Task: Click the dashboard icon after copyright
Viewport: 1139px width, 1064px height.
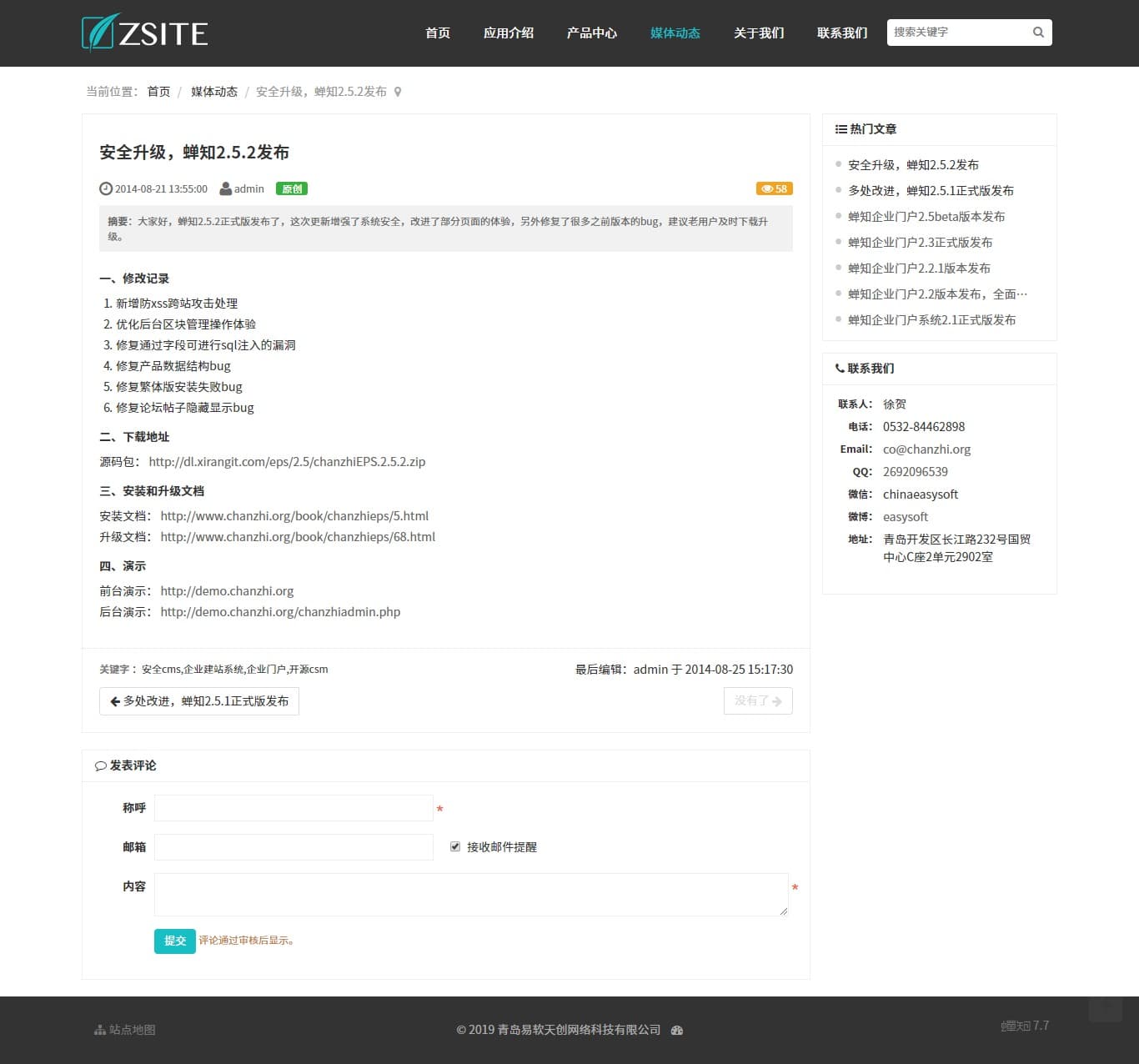Action: (x=677, y=1030)
